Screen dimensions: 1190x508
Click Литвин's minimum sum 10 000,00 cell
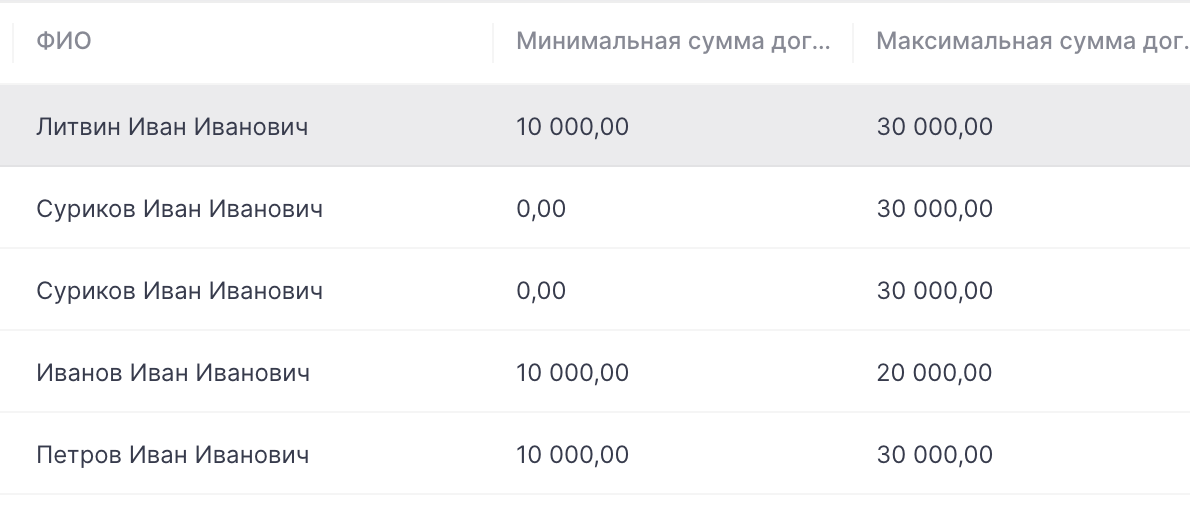point(573,127)
